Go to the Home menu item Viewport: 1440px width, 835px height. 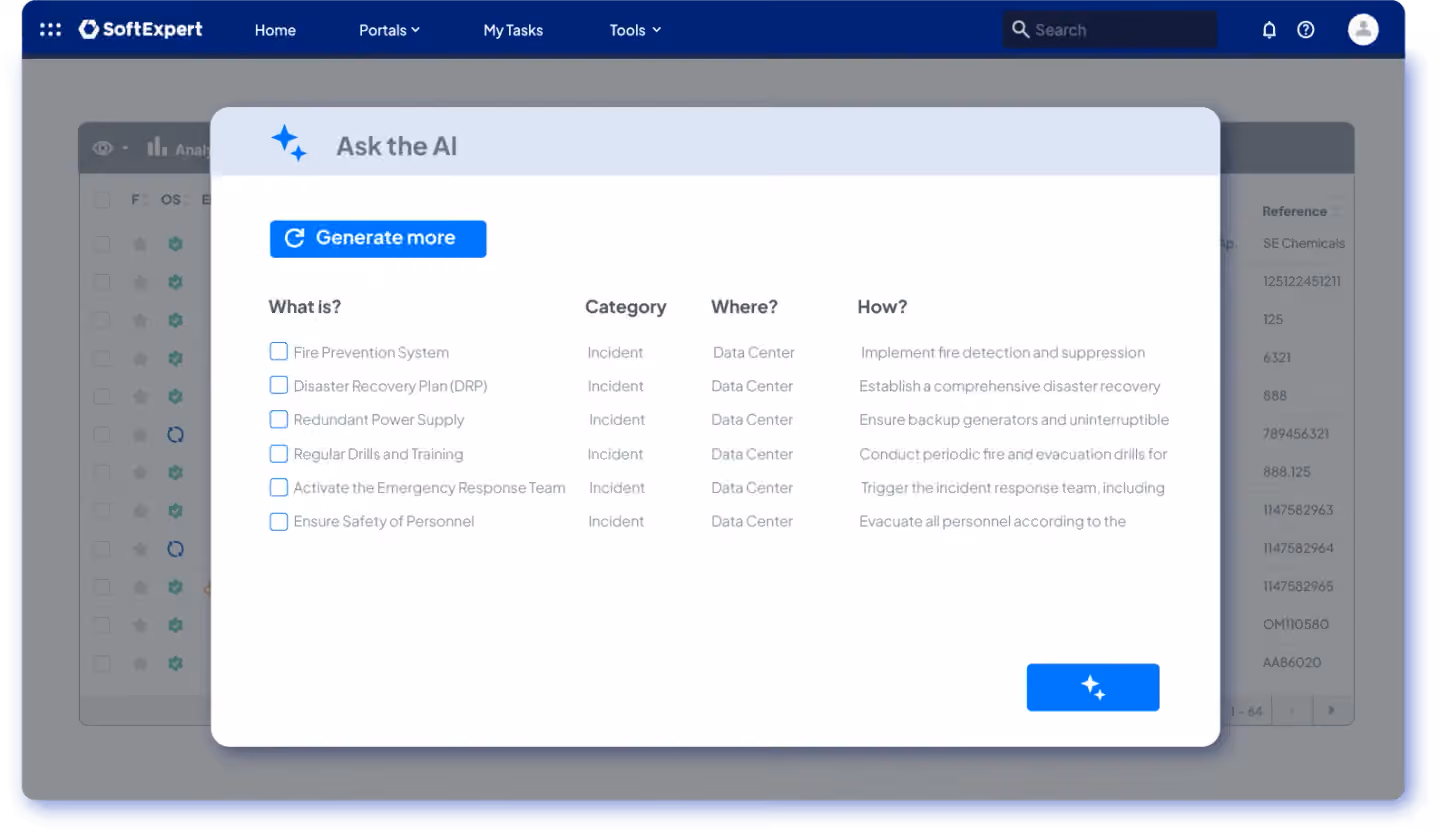275,30
